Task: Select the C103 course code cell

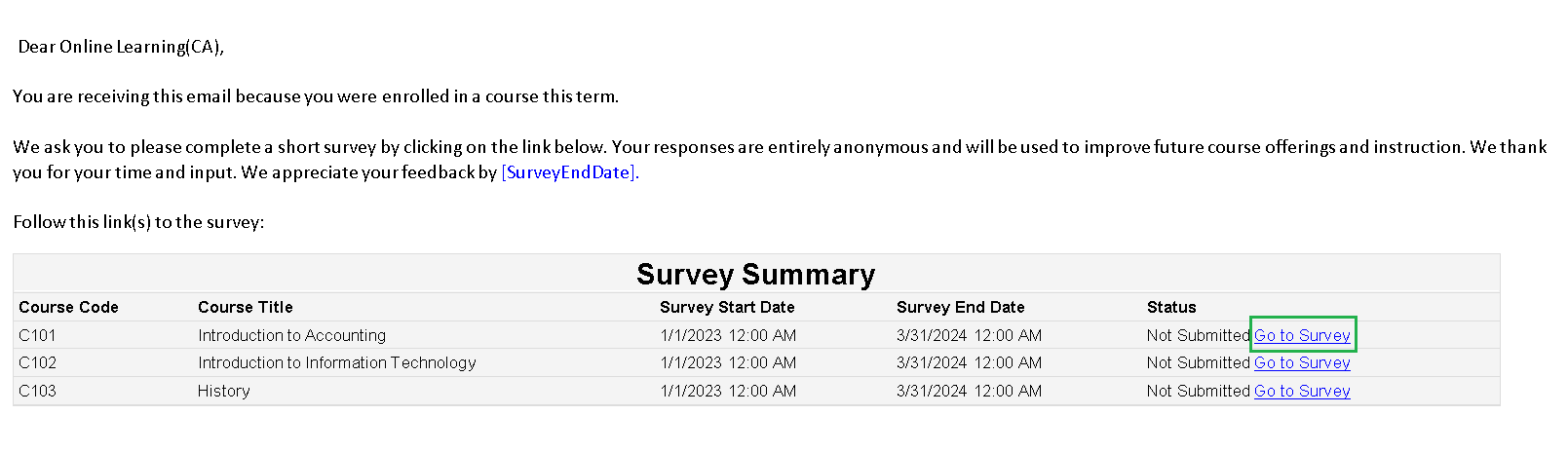Action: pyautogui.click(x=37, y=391)
